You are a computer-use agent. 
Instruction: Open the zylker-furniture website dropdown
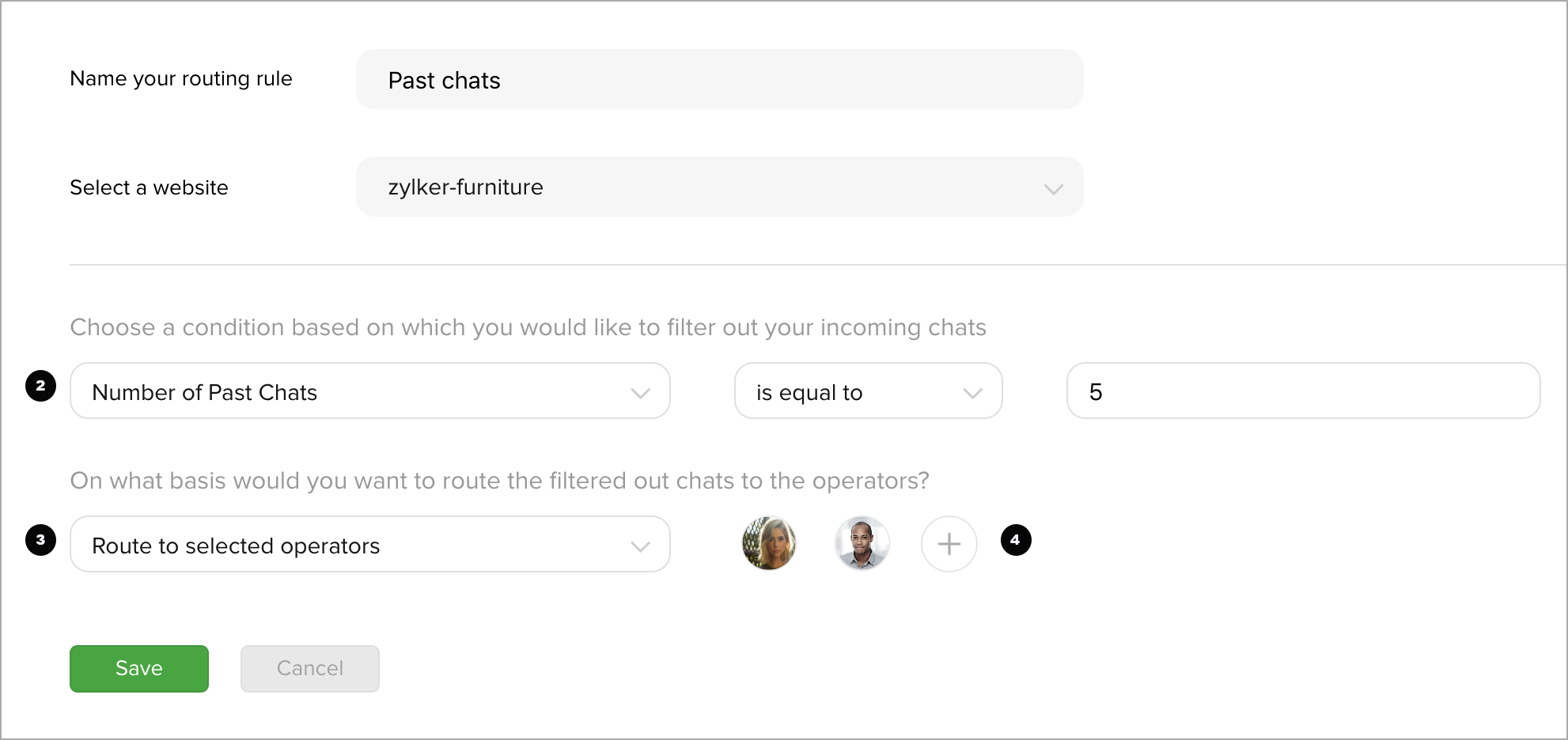(x=719, y=187)
